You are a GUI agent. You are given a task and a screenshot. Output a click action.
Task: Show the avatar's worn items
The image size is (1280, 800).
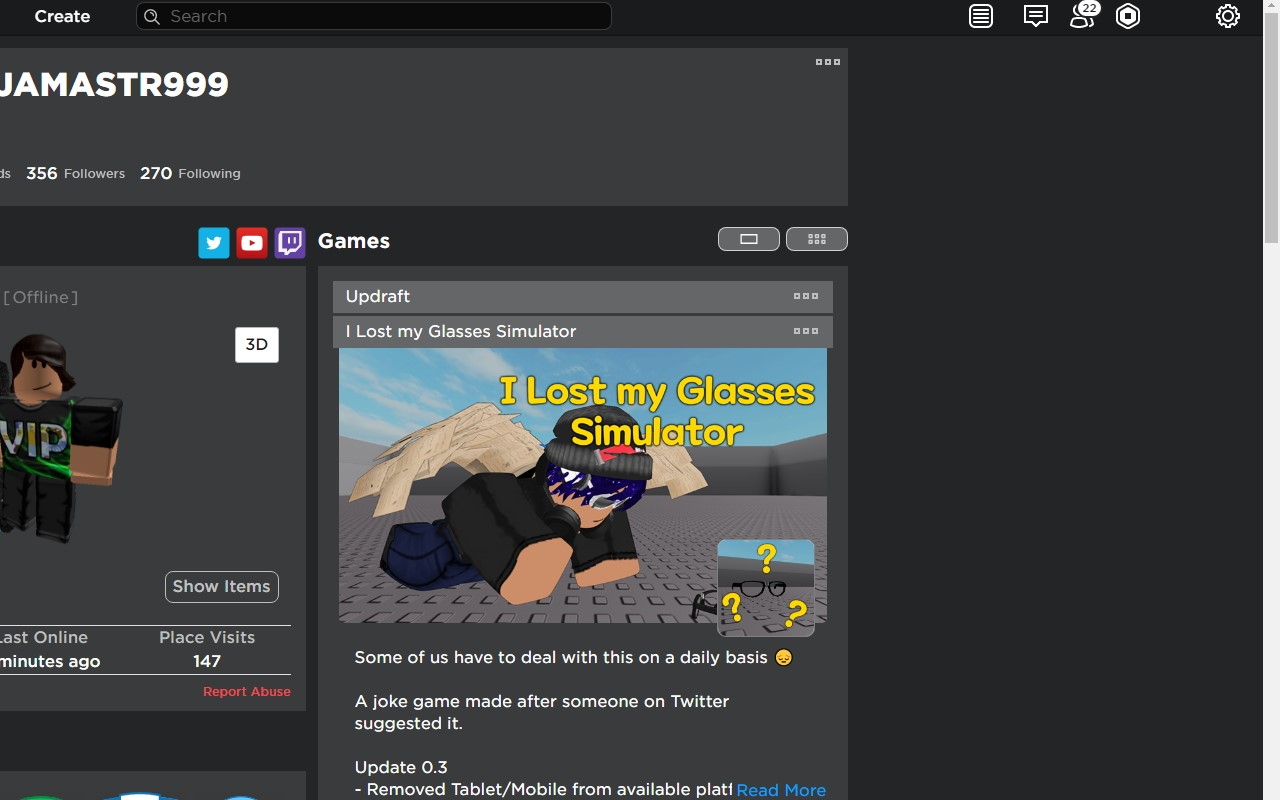pos(222,587)
